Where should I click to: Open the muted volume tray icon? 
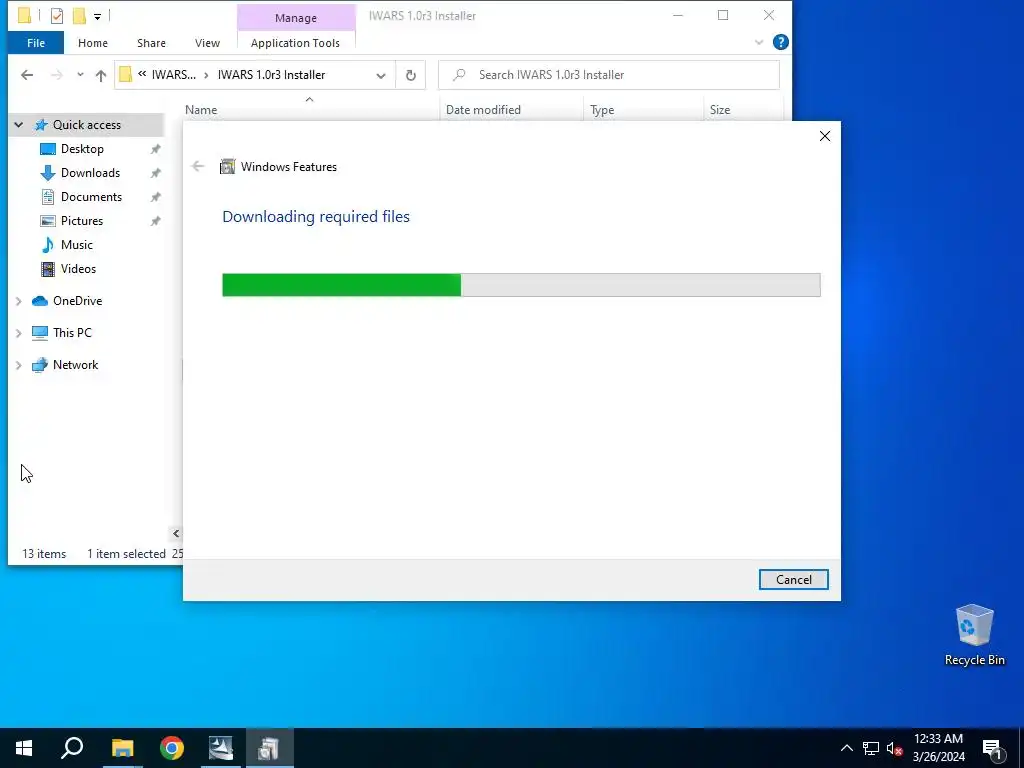(x=894, y=748)
